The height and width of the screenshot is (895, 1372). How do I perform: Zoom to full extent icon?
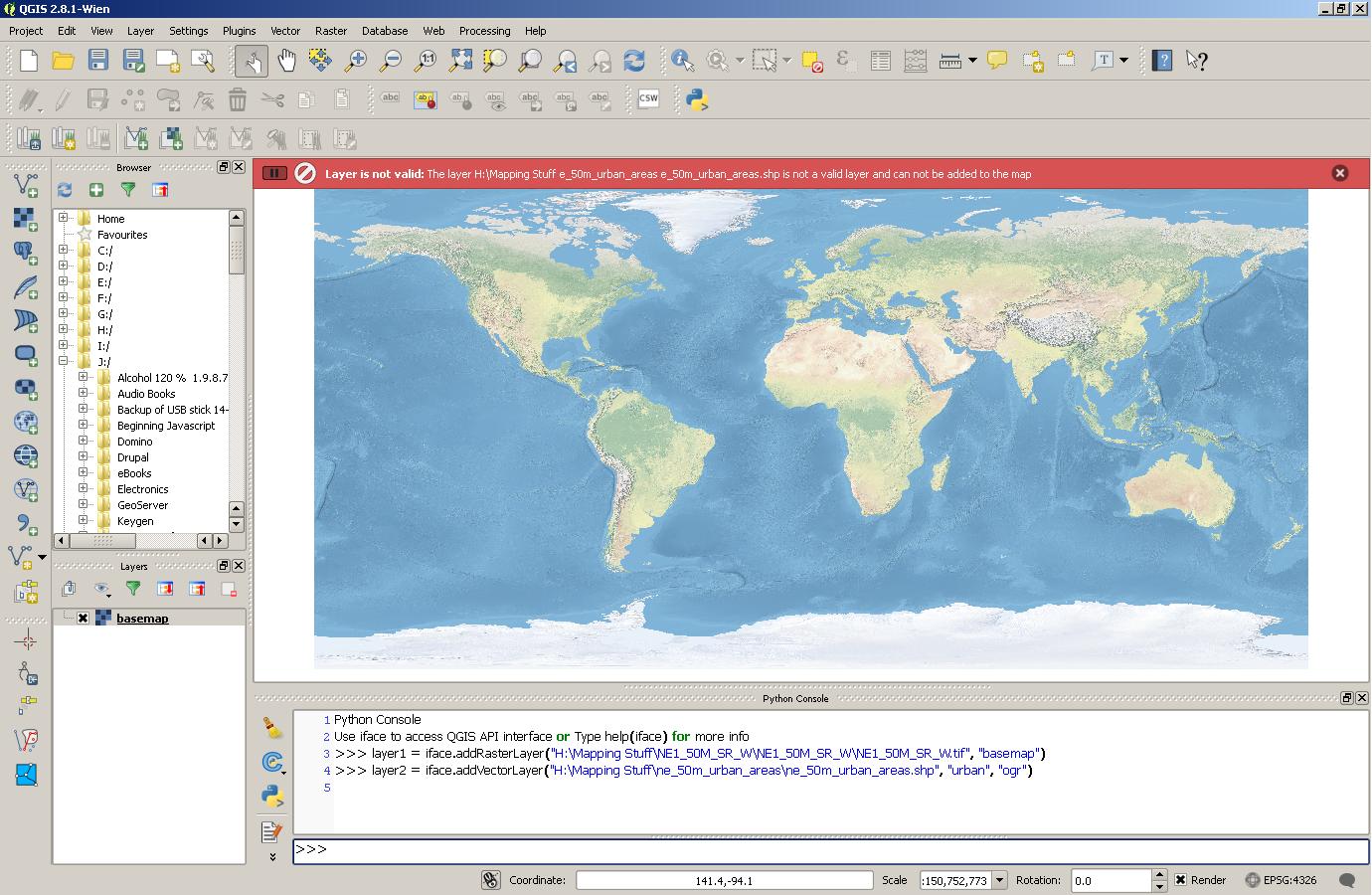[x=460, y=61]
